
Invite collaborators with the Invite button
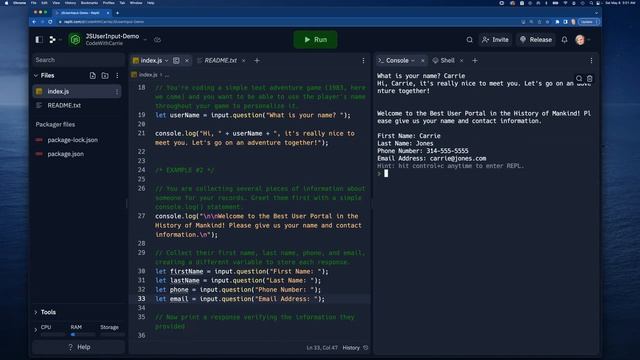click(495, 40)
